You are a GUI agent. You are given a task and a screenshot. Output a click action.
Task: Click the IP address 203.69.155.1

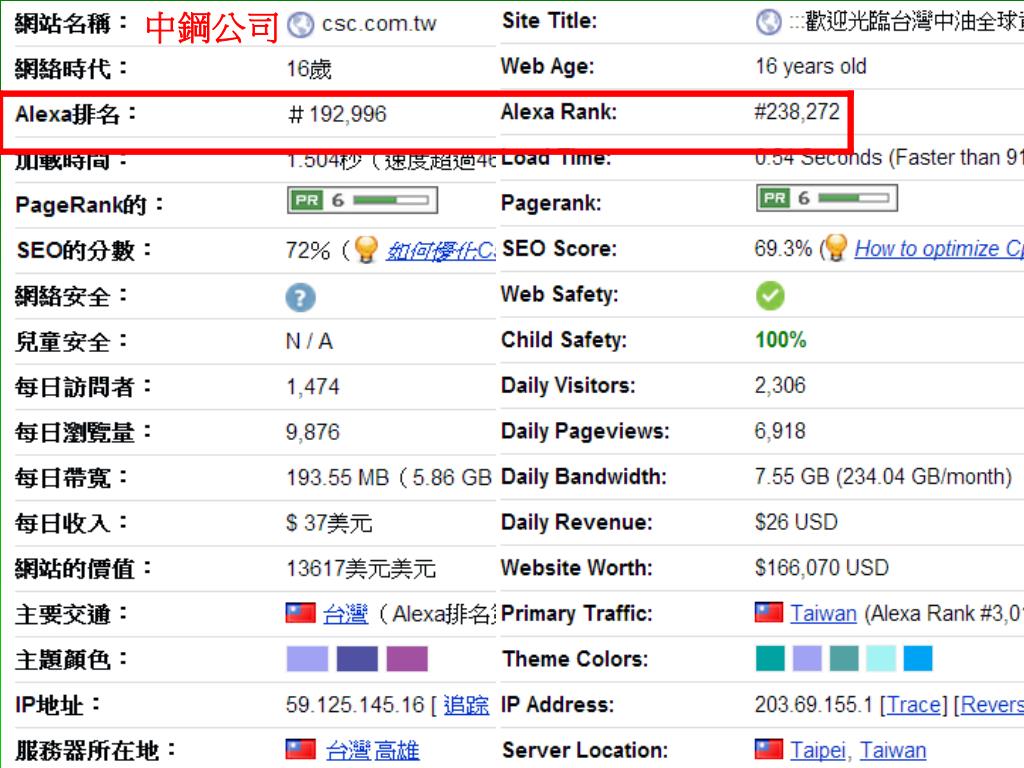813,705
